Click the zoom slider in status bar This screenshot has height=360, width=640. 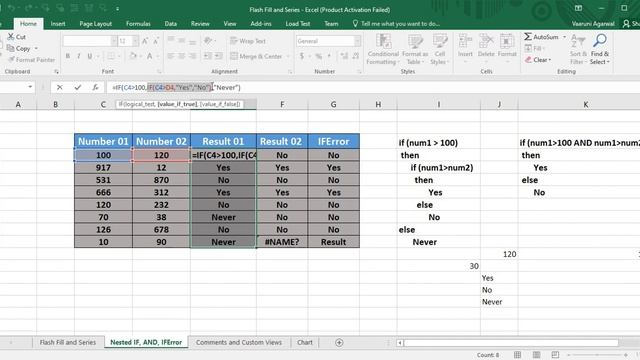point(598,355)
